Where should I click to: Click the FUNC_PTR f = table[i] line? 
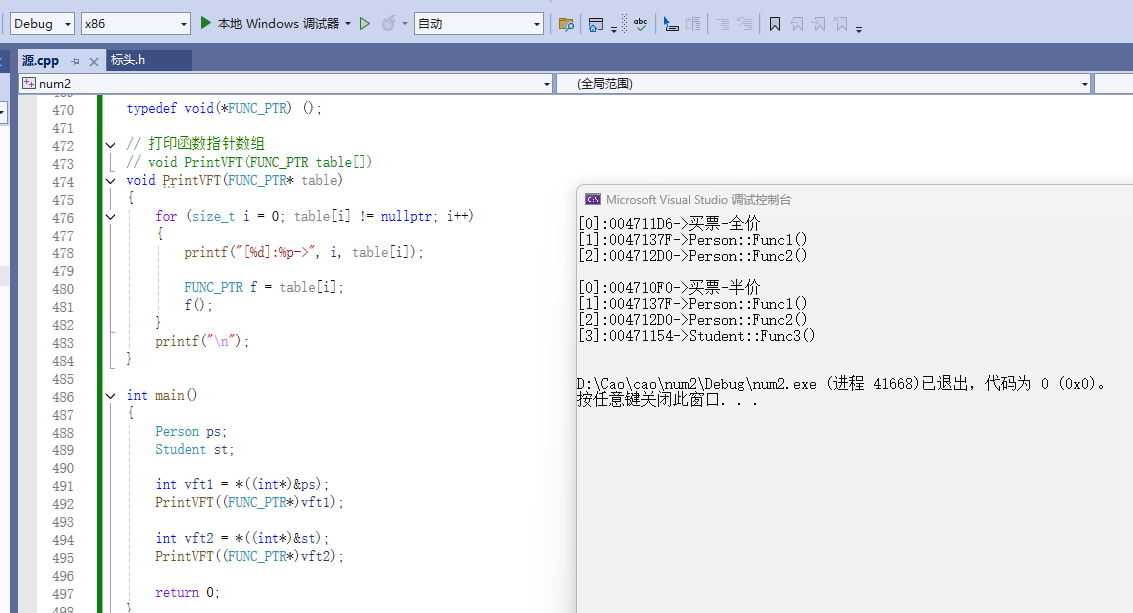click(x=264, y=288)
